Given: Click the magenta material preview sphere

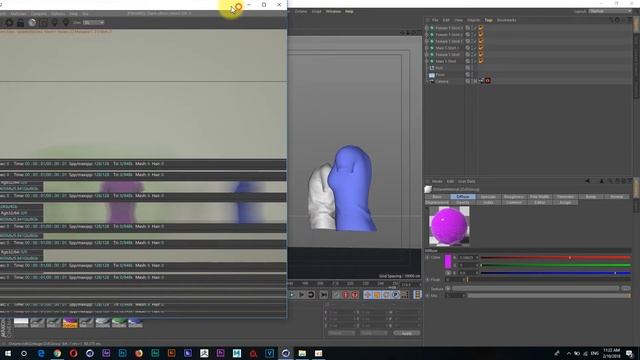Looking at the screenshot, I should 449,226.
